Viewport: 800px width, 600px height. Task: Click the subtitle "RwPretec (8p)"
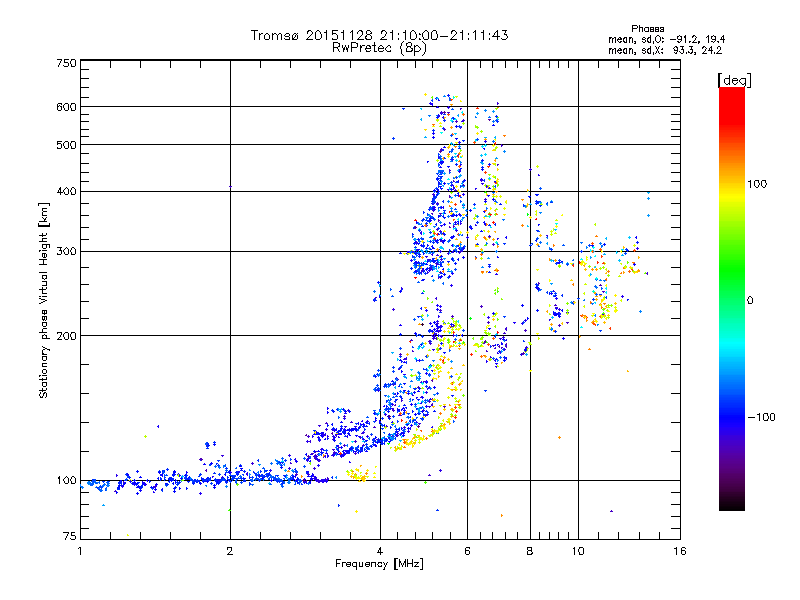pos(379,48)
